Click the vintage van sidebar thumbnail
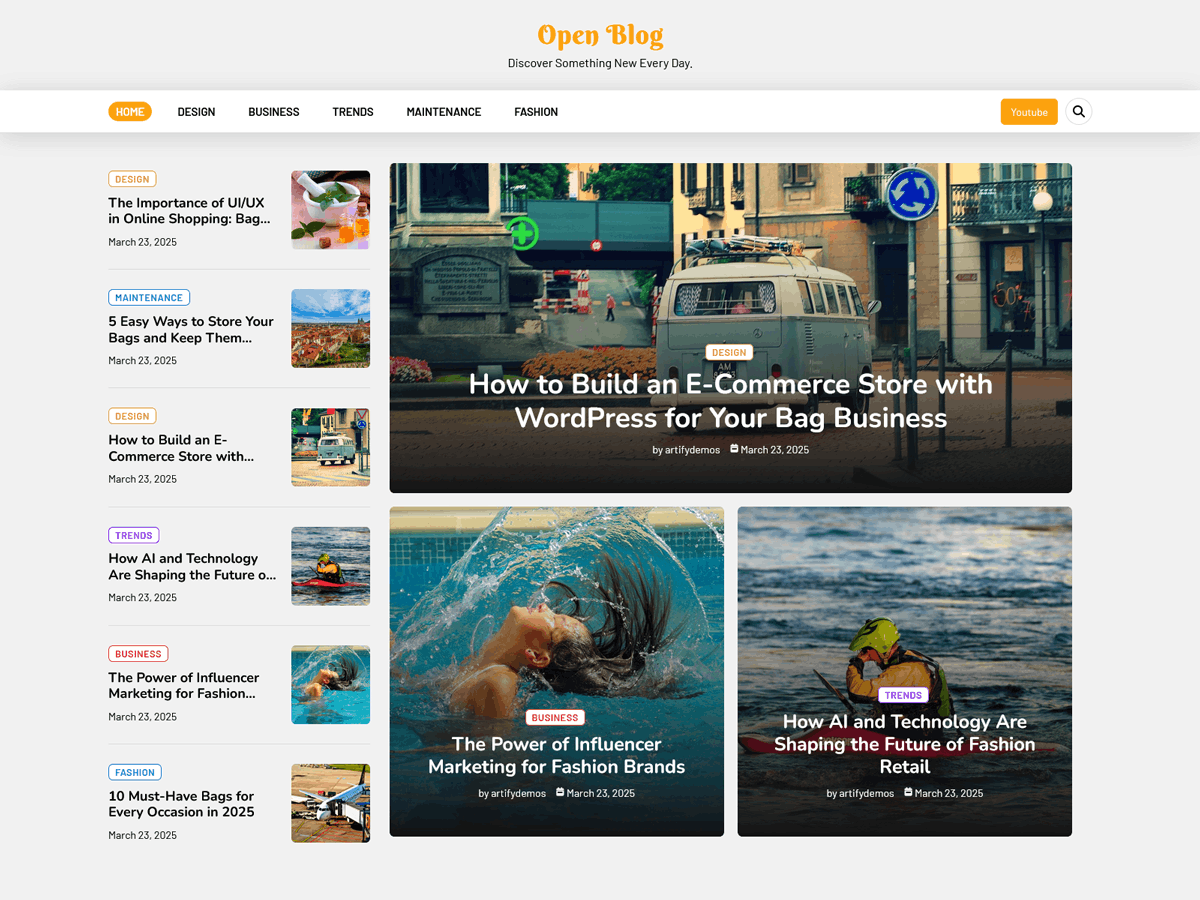Image resolution: width=1200 pixels, height=900 pixels. pos(331,447)
